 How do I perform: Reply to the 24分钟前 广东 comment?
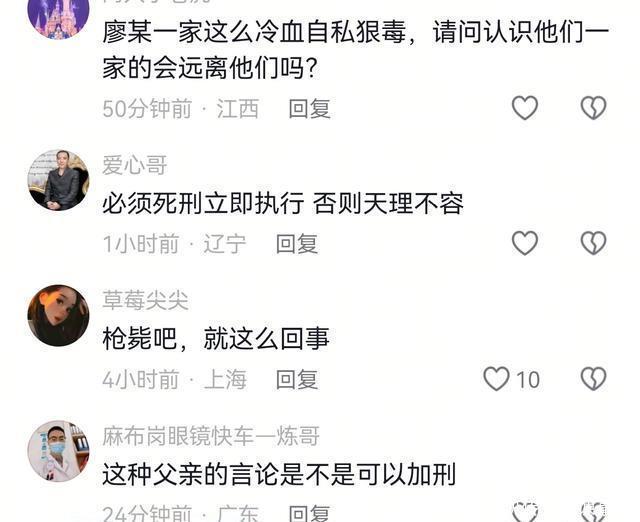click(309, 513)
